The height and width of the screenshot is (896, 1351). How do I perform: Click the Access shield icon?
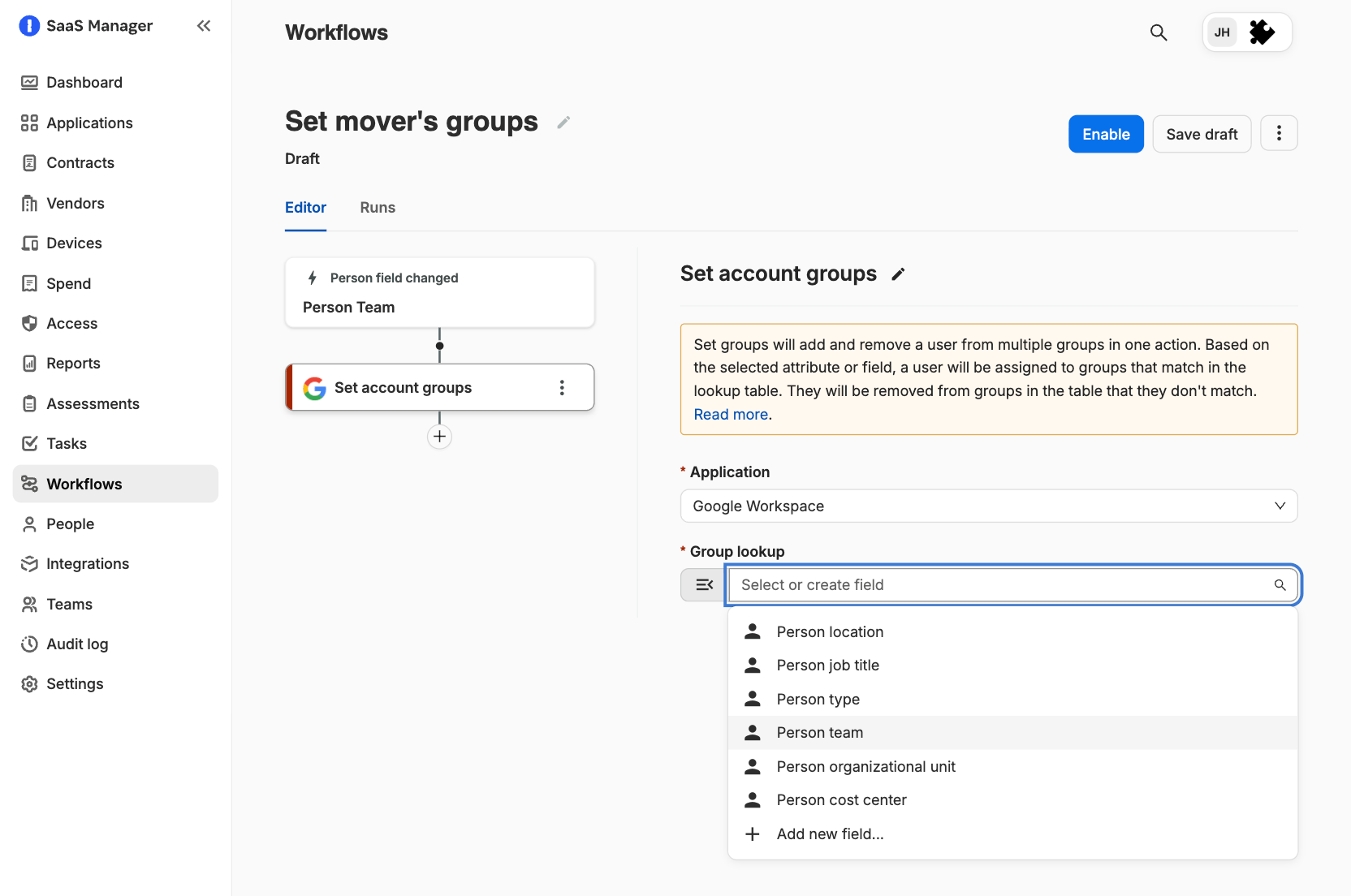pyautogui.click(x=29, y=323)
